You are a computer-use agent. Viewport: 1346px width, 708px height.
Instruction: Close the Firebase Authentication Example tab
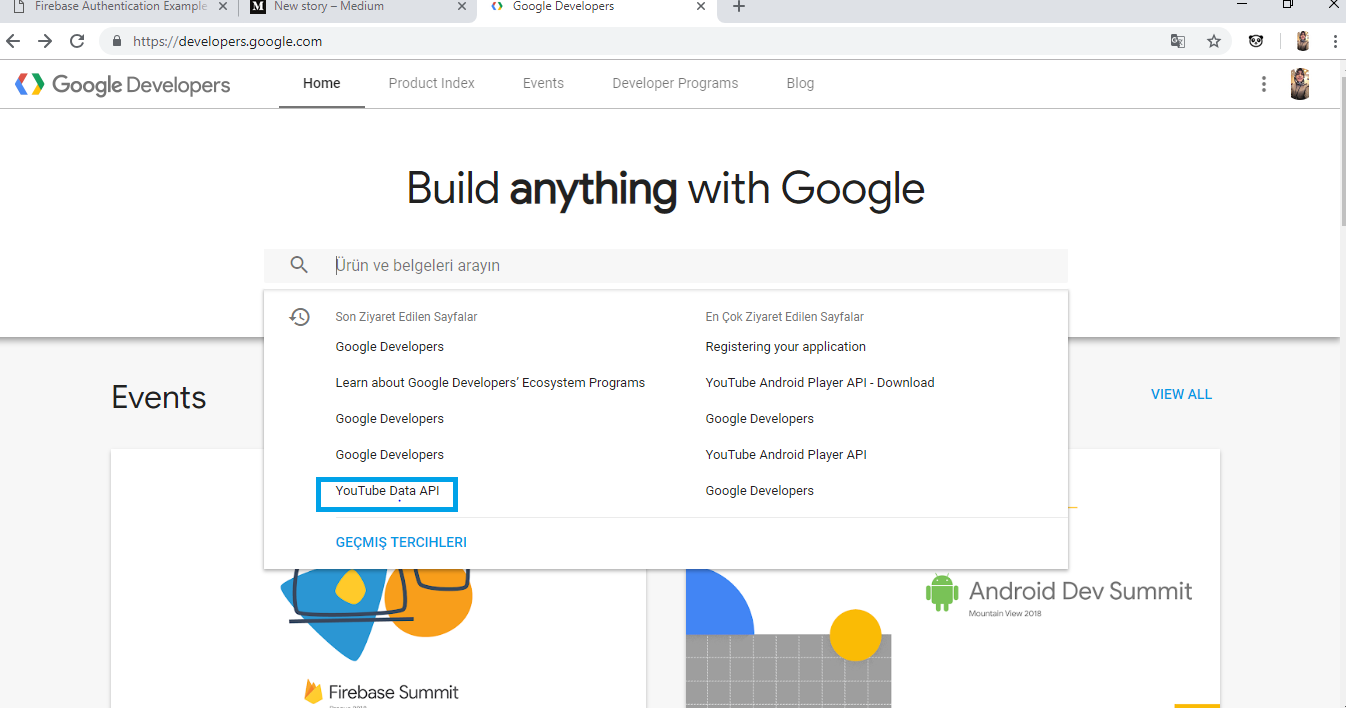point(223,7)
